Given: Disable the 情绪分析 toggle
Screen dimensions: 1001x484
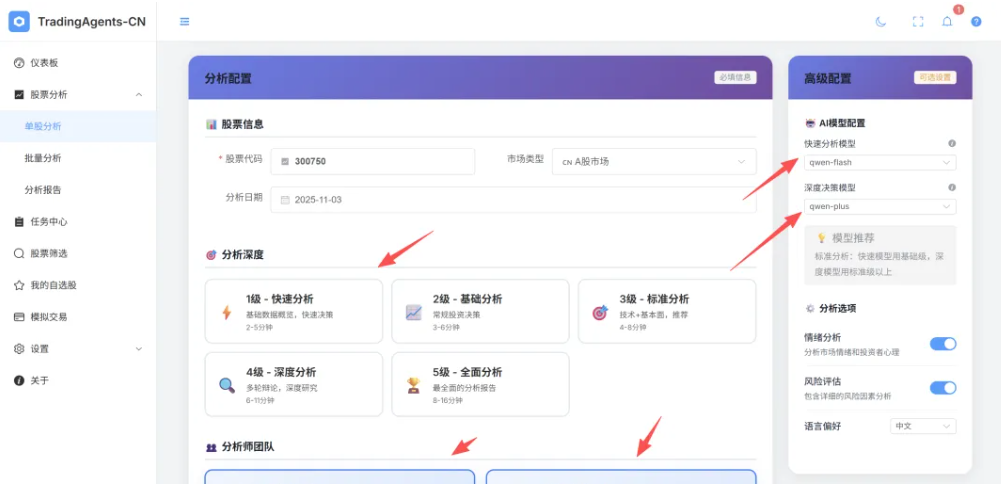Looking at the screenshot, I should [942, 344].
